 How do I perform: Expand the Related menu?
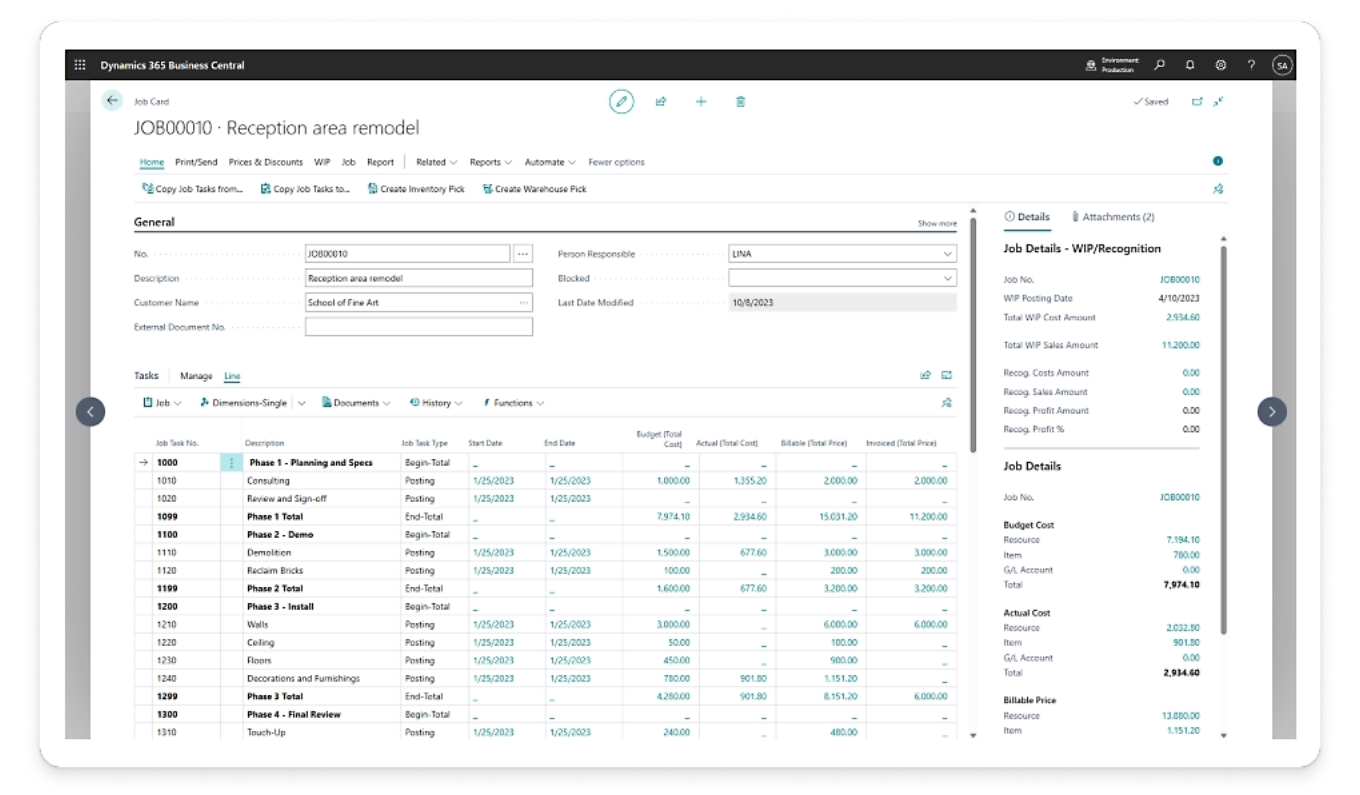click(436, 162)
